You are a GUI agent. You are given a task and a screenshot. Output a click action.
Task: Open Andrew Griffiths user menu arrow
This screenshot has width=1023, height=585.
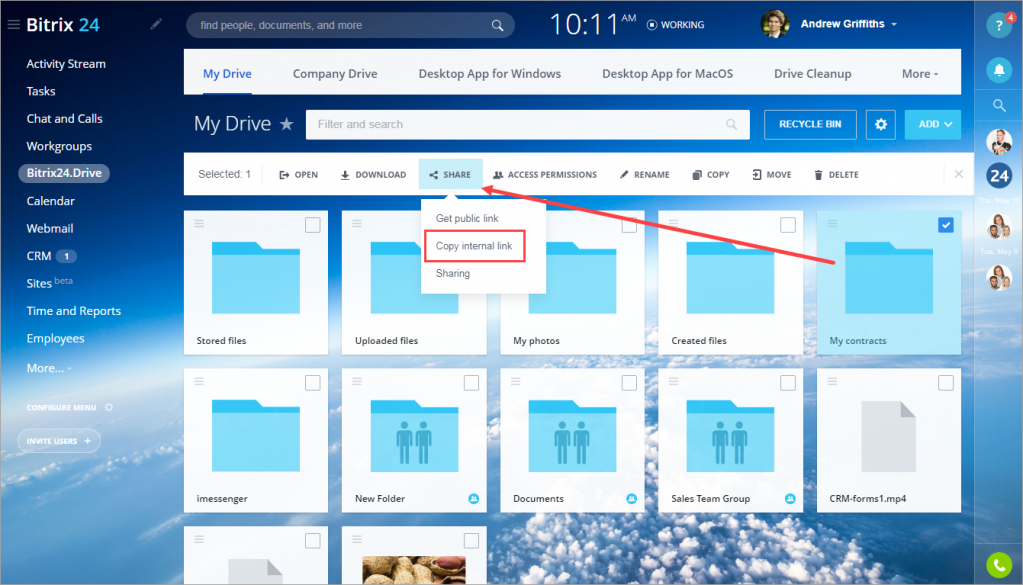point(894,24)
